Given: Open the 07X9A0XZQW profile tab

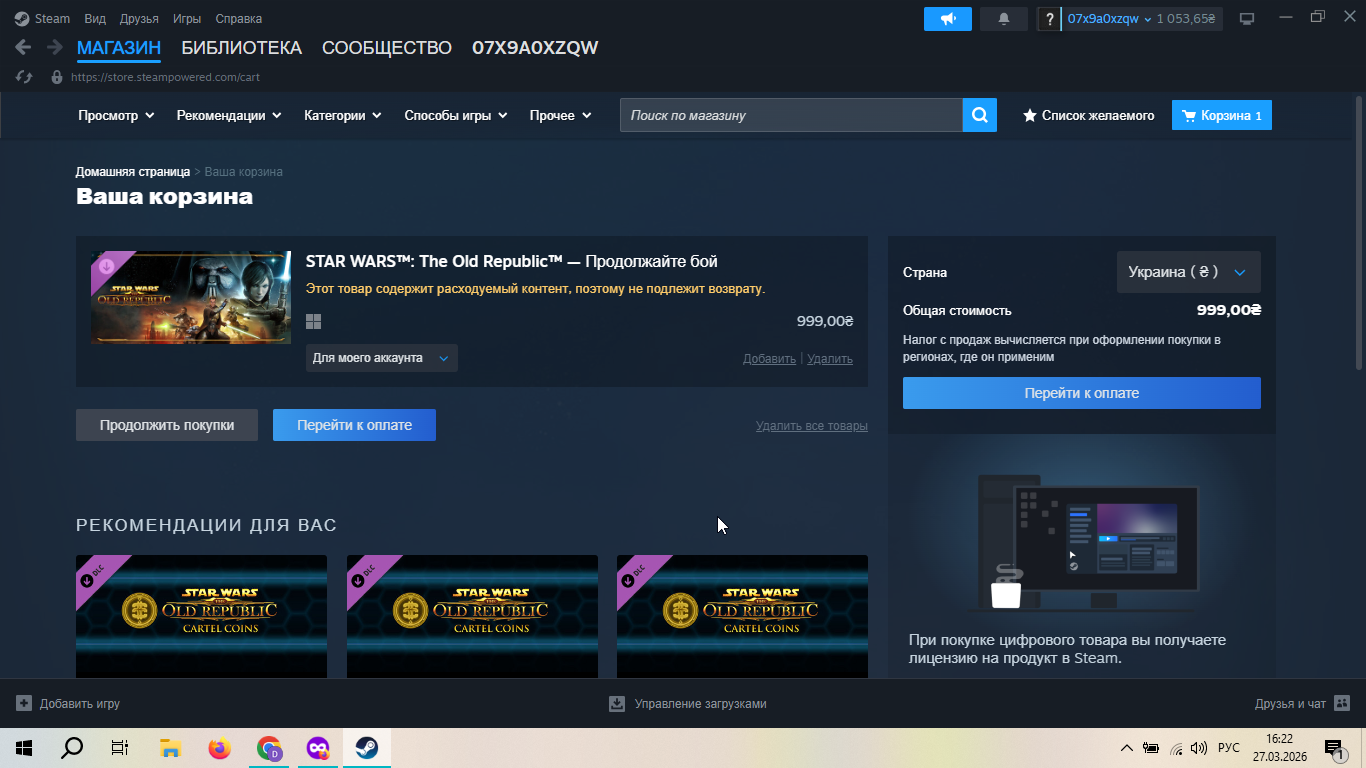Looking at the screenshot, I should pyautogui.click(x=535, y=47).
